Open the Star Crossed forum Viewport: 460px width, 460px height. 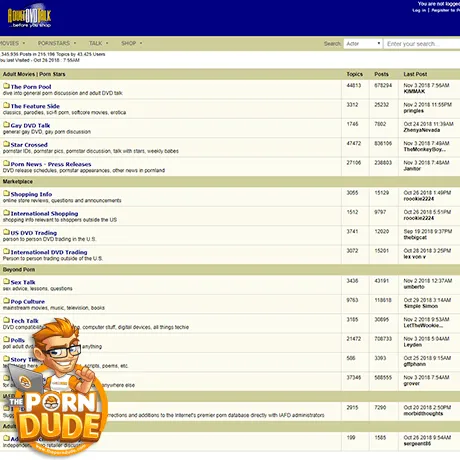[x=29, y=145]
